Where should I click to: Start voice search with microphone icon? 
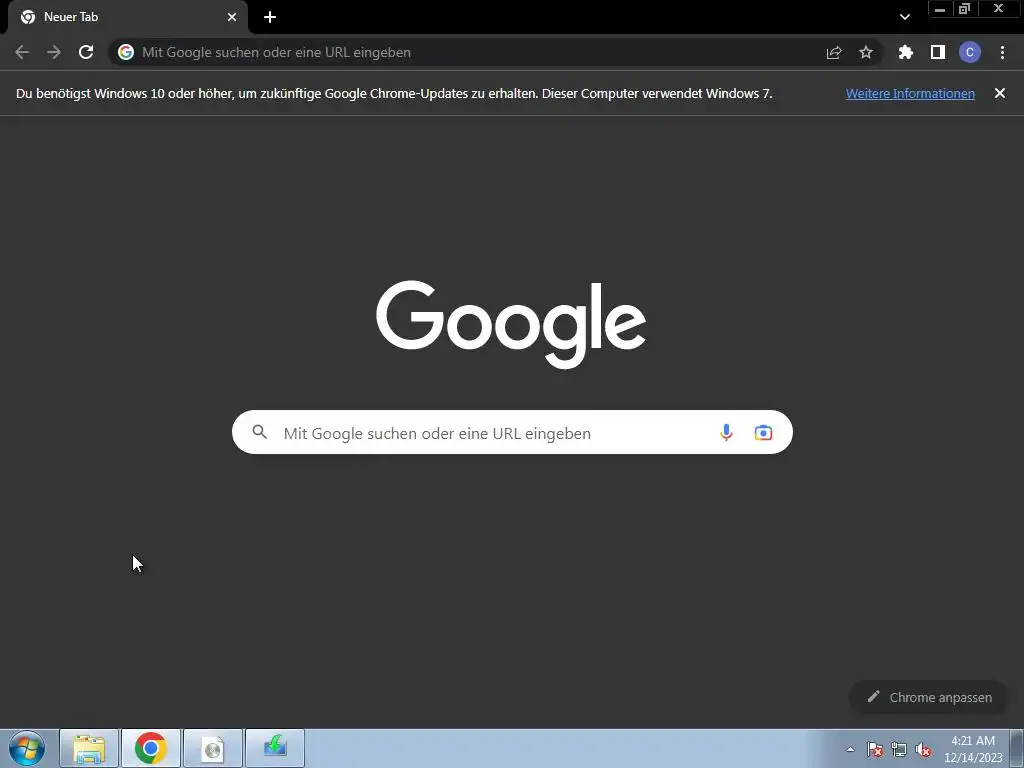click(x=726, y=432)
